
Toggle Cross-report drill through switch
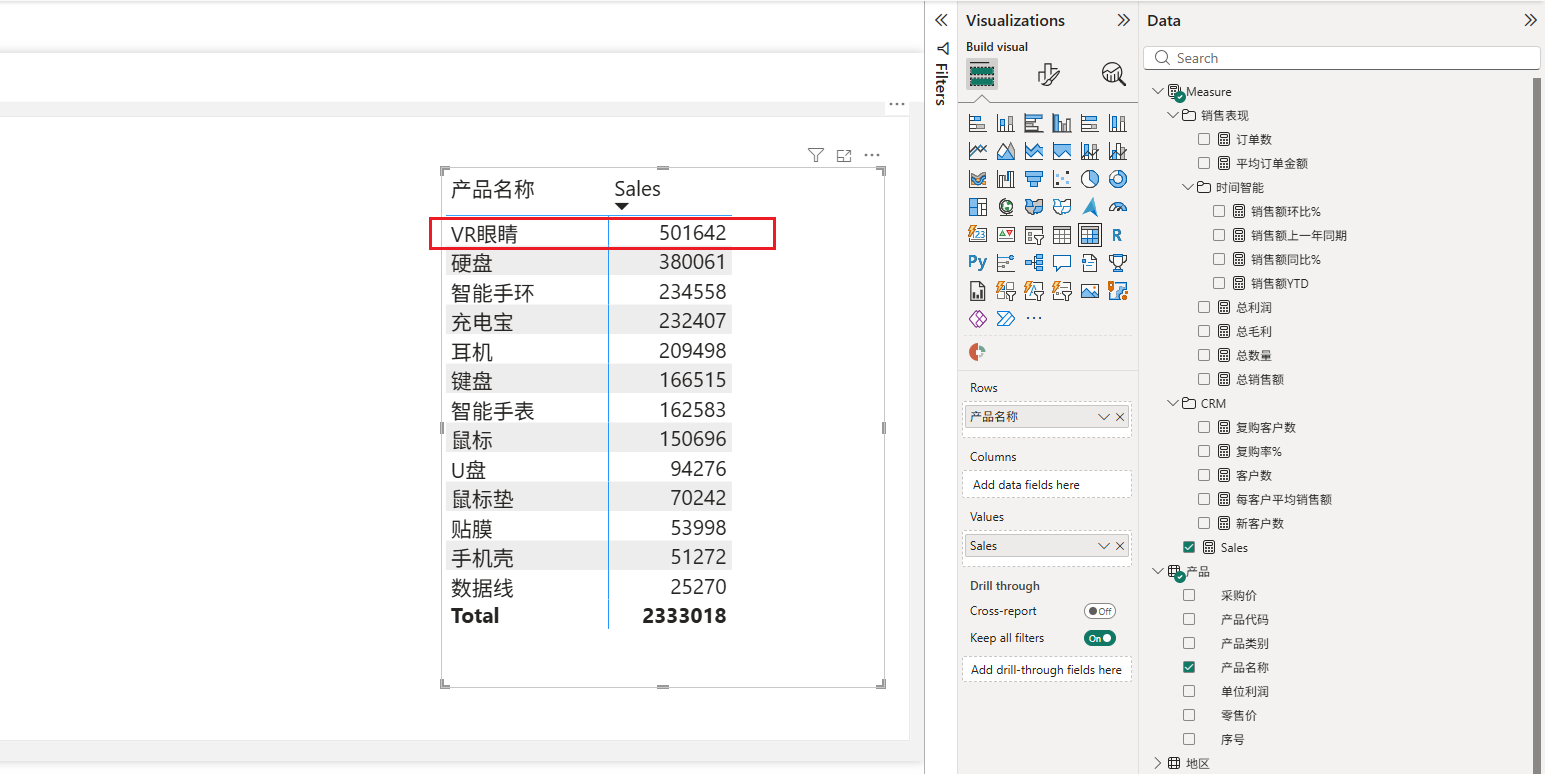(x=1099, y=611)
